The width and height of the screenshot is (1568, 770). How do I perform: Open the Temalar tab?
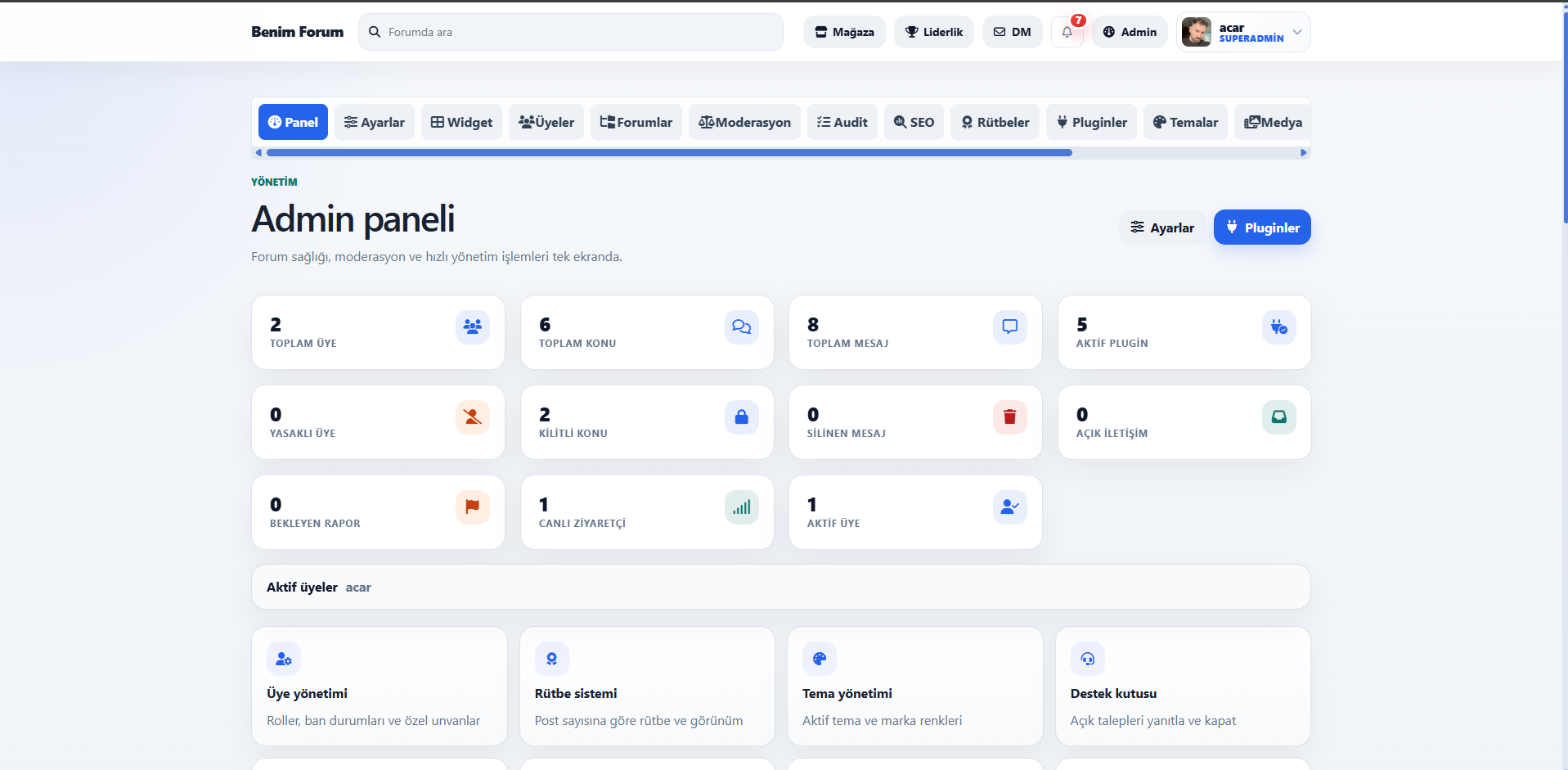coord(1185,122)
